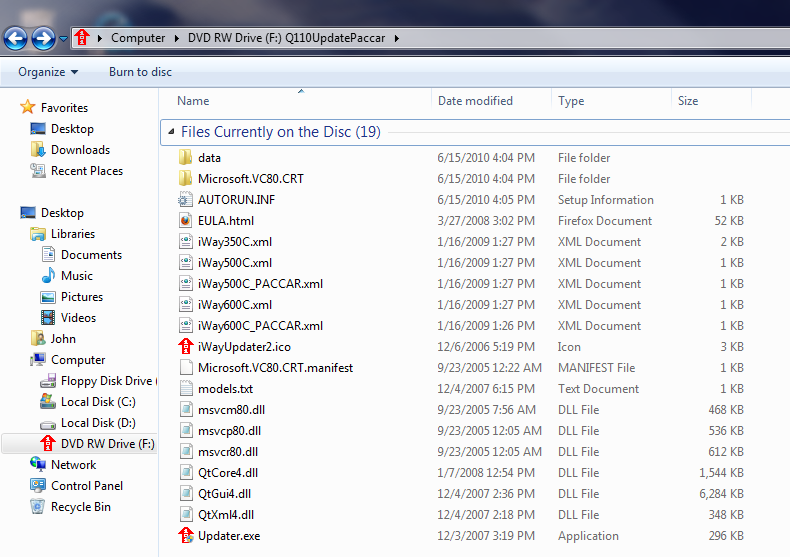Open the John user folder

63,339
